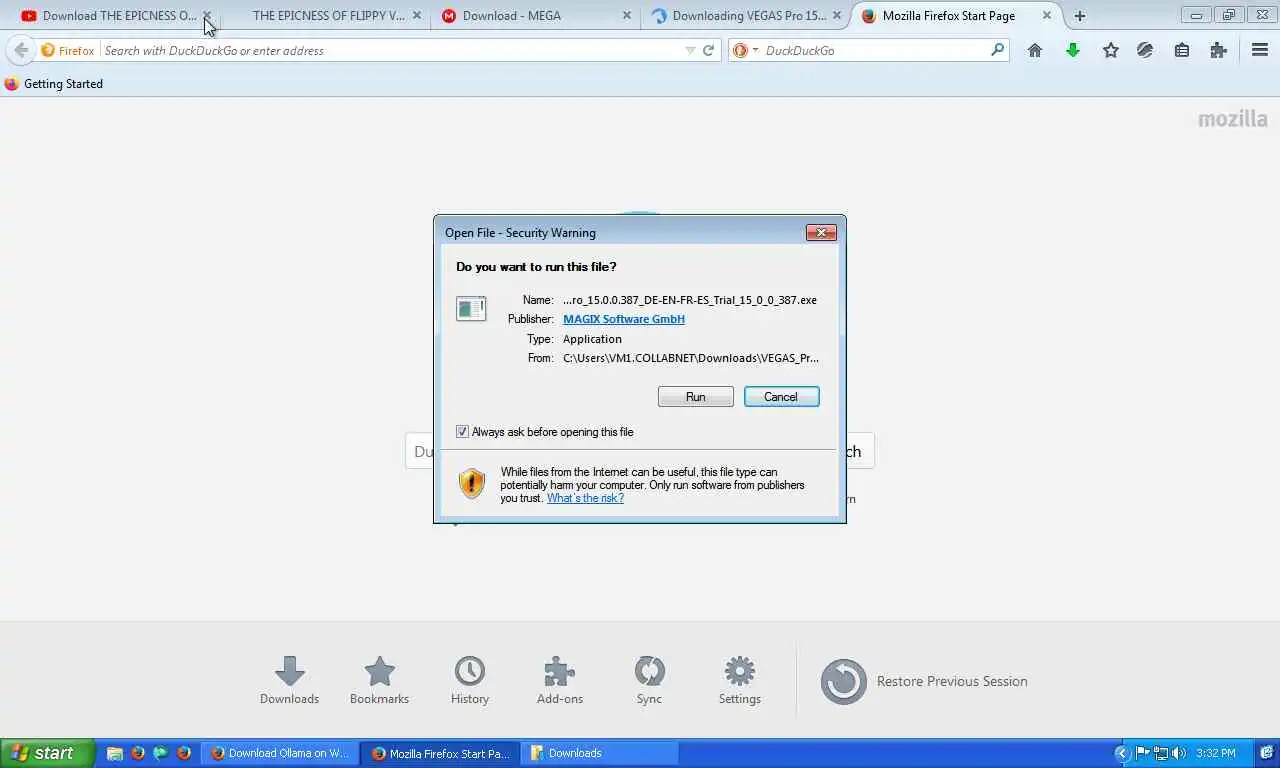Image resolution: width=1280 pixels, height=768 pixels.
Task: Click the file explorer quick launch icon
Action: [x=115, y=753]
